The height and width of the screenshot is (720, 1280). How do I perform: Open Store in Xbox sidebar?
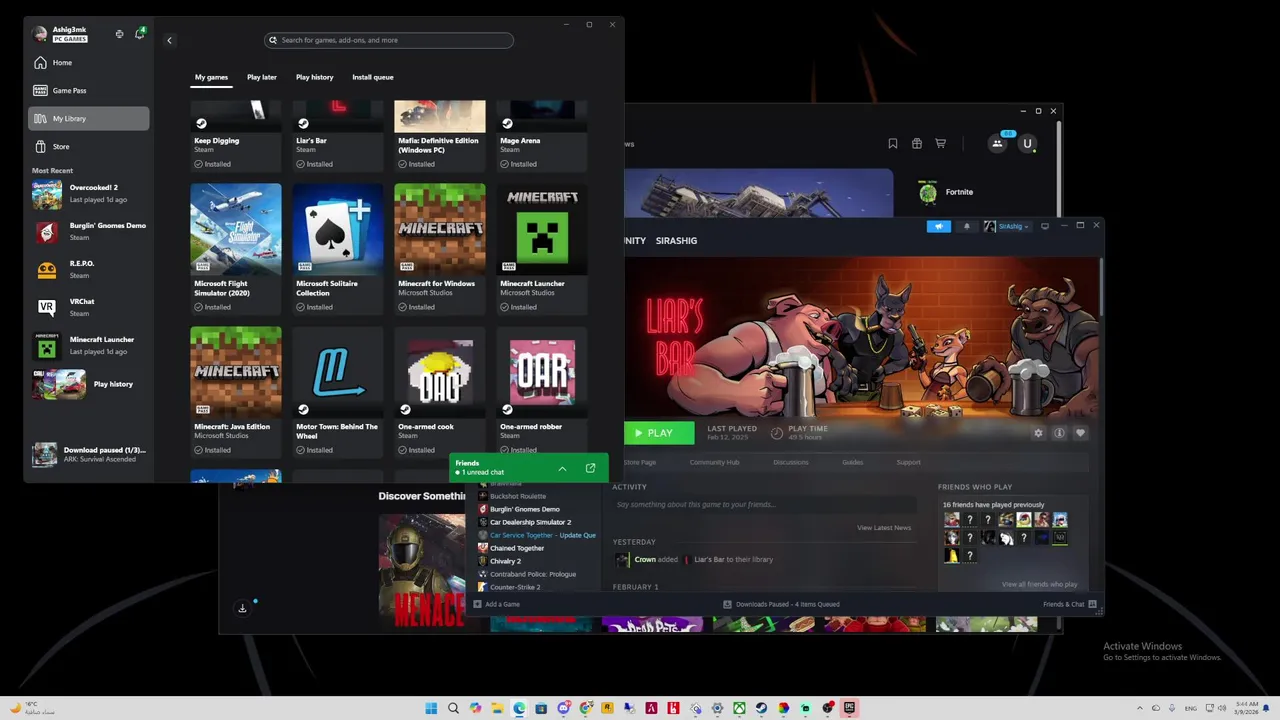tap(89, 146)
